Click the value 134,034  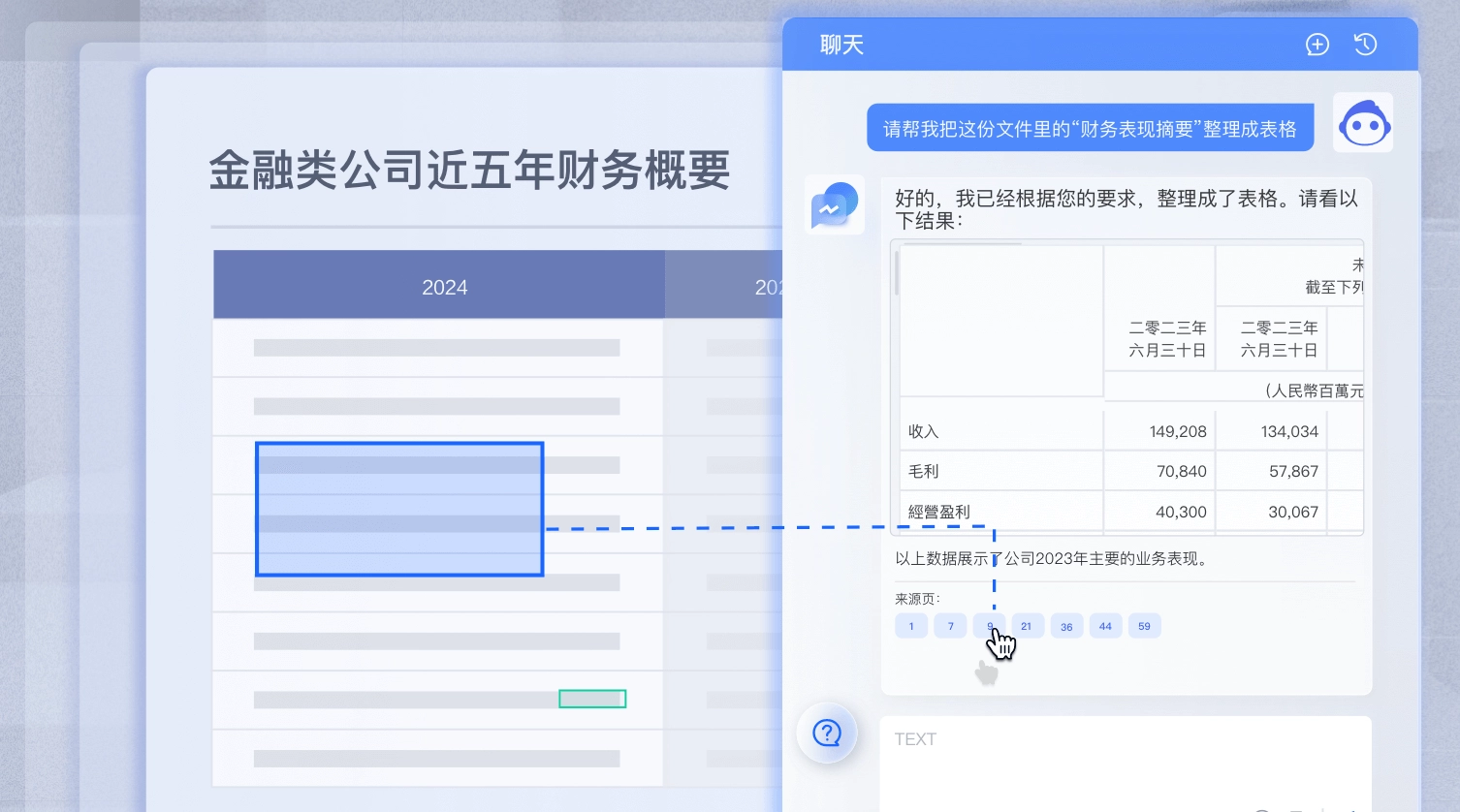click(1289, 431)
